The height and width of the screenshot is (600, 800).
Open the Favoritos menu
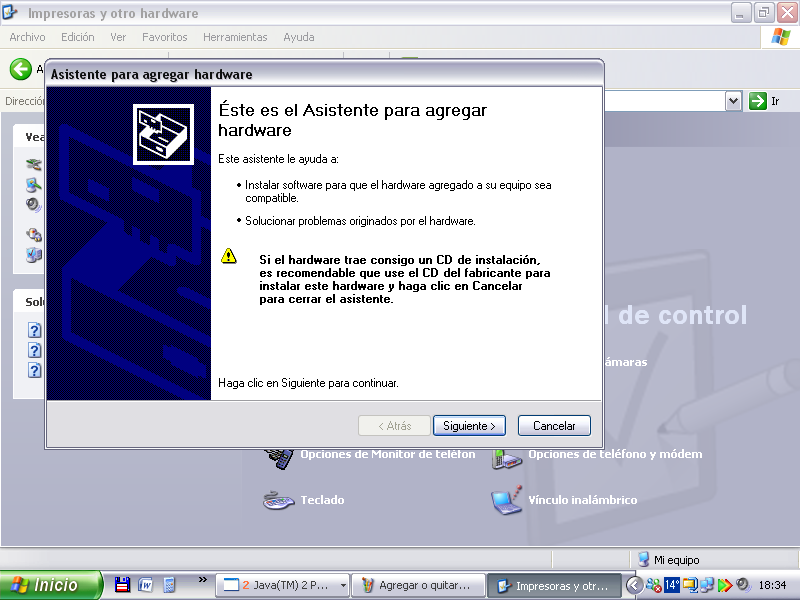click(x=164, y=37)
